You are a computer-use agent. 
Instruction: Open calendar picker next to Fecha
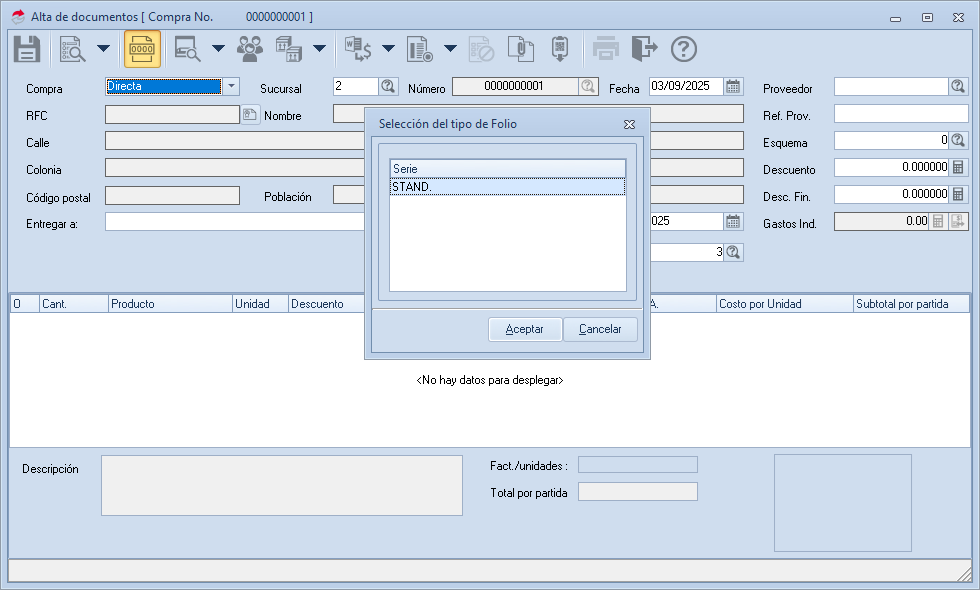point(733,86)
